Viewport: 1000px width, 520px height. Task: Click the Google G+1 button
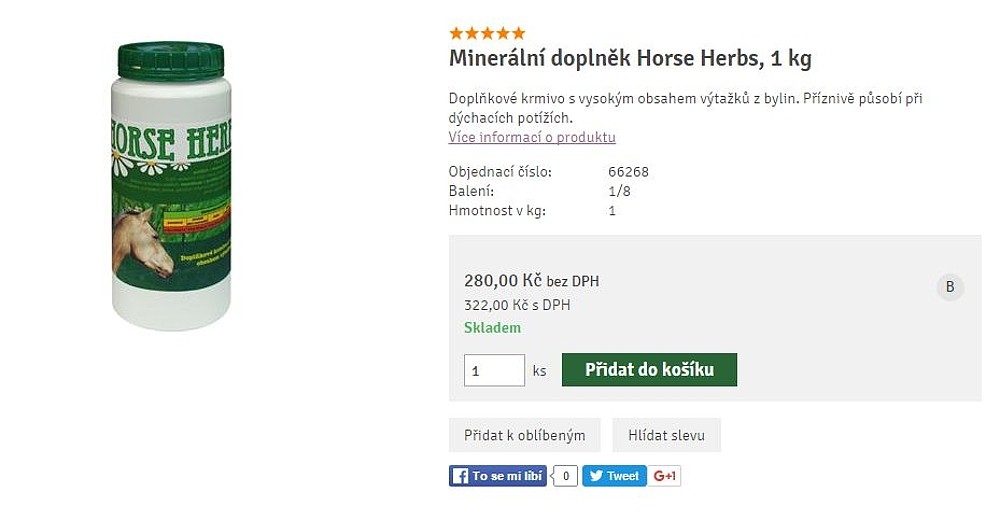click(x=666, y=476)
